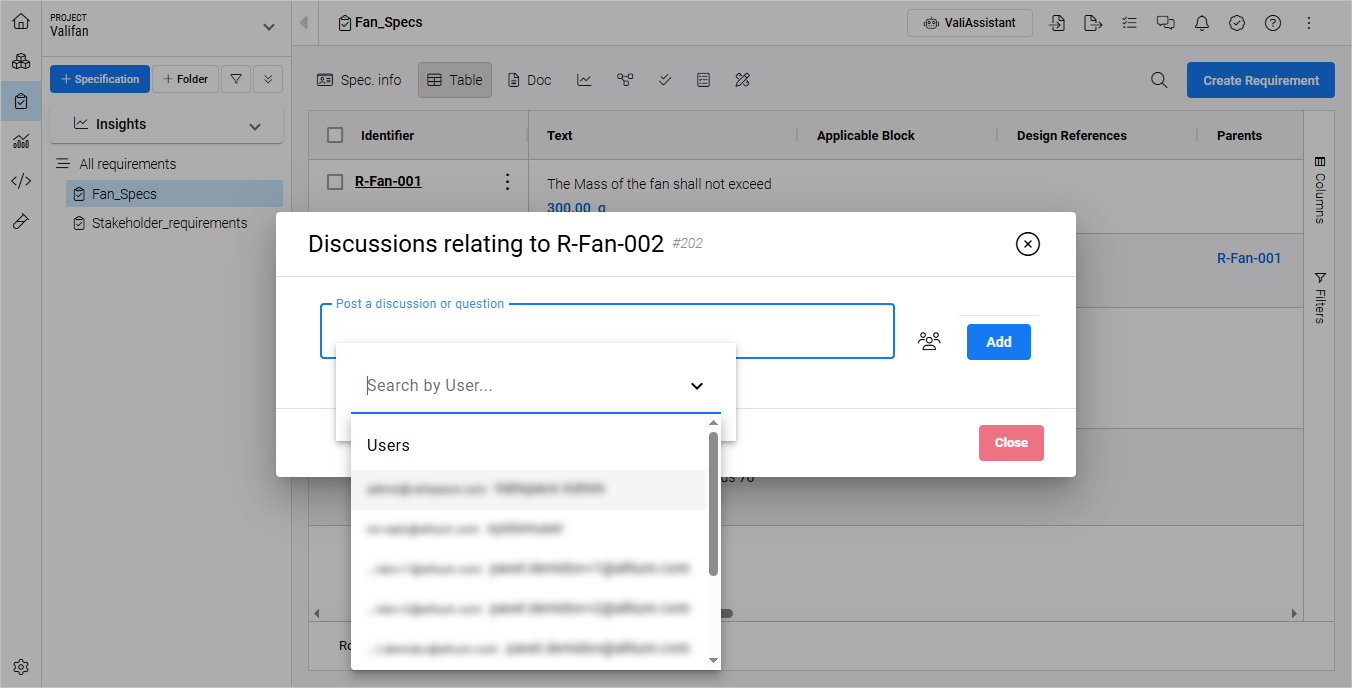Open the help question mark icon
This screenshot has width=1352, height=688.
point(1273,23)
